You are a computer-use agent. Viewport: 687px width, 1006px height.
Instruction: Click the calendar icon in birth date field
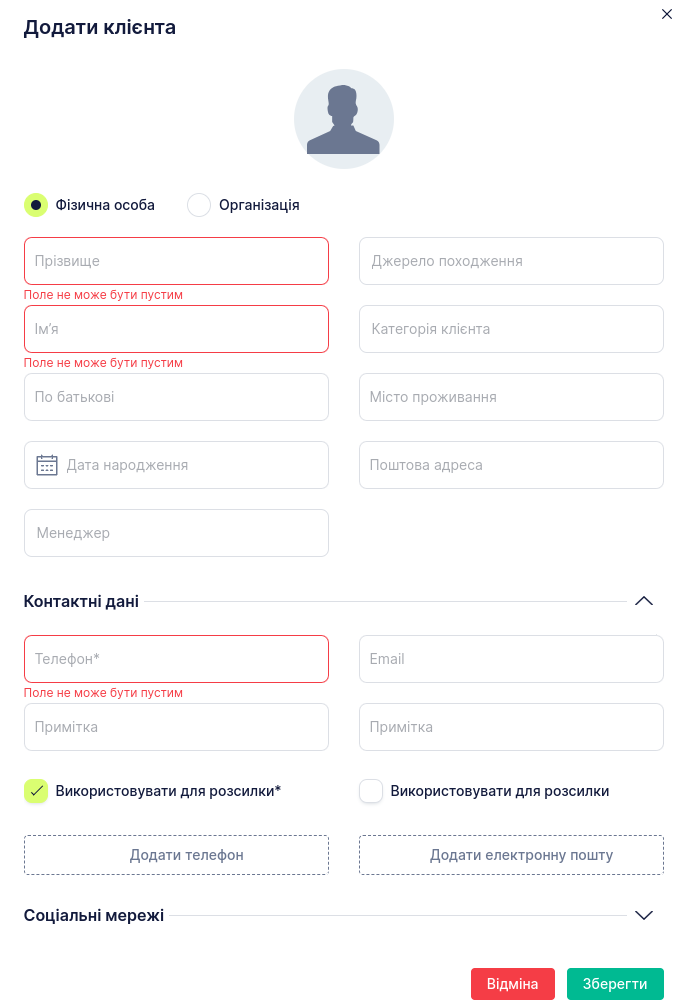[47, 465]
